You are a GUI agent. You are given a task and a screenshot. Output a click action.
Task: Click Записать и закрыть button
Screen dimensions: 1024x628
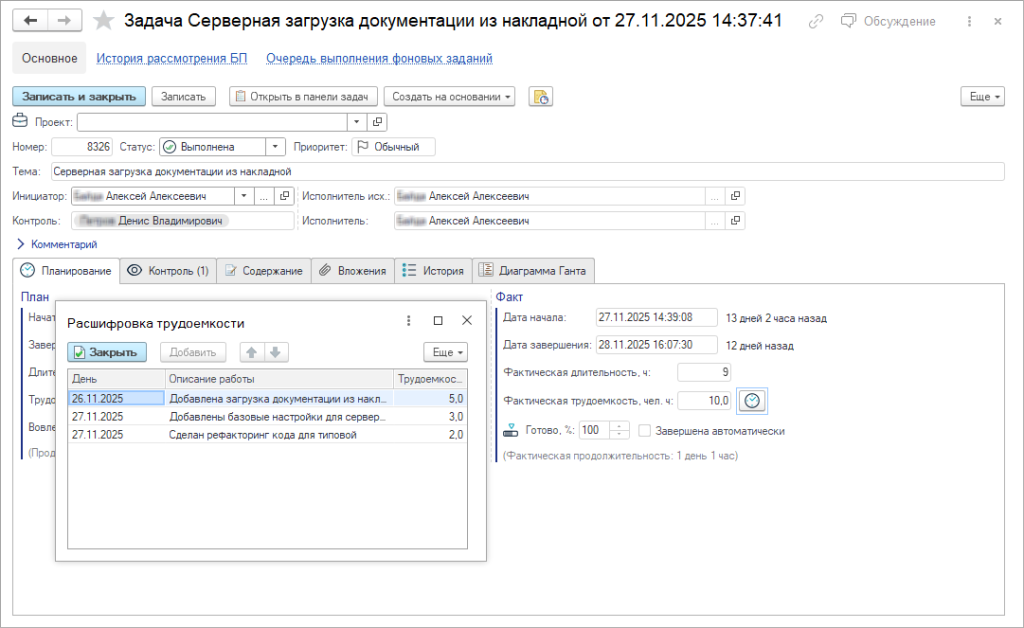[79, 97]
